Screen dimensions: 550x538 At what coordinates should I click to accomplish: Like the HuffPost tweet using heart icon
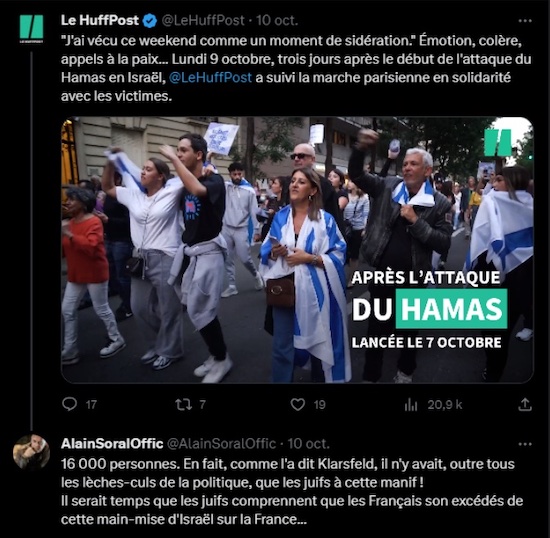[298, 405]
